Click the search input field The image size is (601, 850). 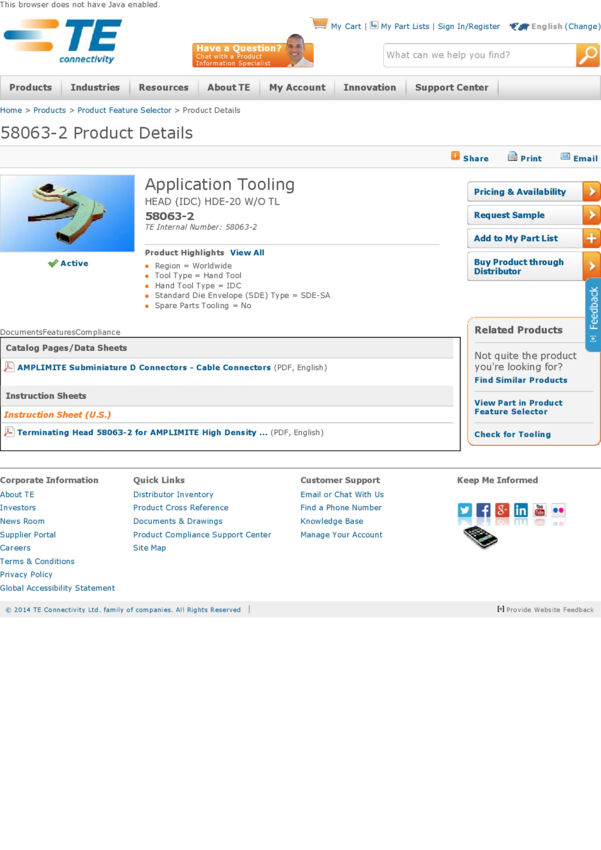click(x=480, y=55)
